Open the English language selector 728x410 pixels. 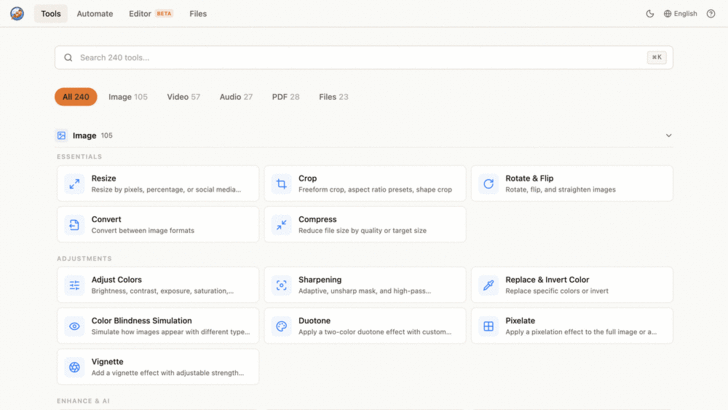(x=680, y=14)
